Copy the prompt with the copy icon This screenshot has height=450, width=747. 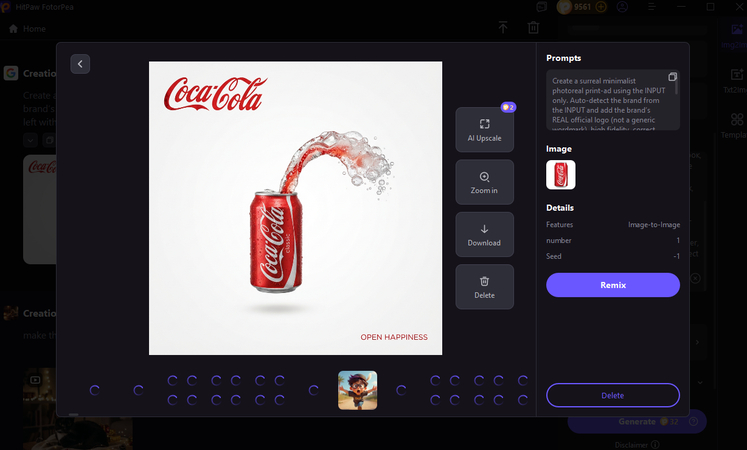point(672,77)
